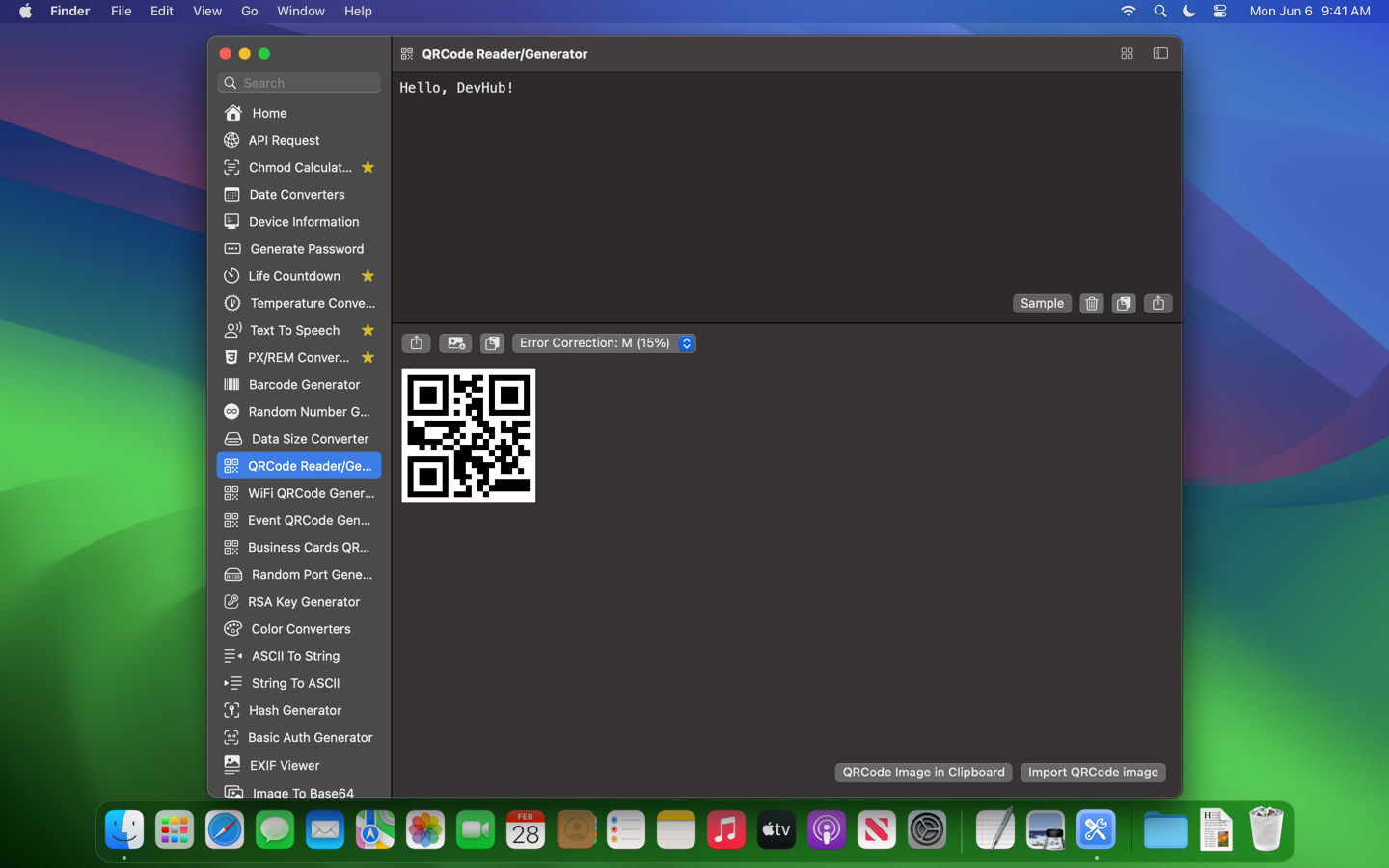Open Basic Auth Generator tool
This screenshot has width=1389, height=868.
click(299, 737)
